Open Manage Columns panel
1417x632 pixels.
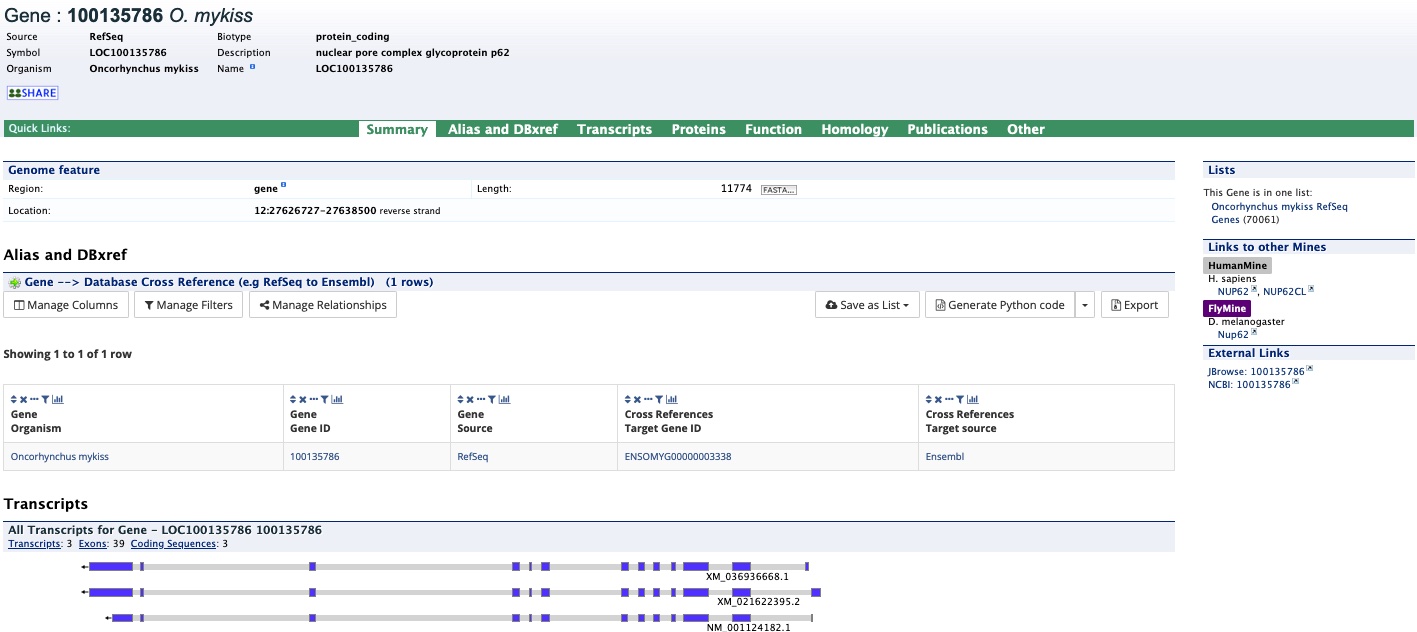click(66, 305)
